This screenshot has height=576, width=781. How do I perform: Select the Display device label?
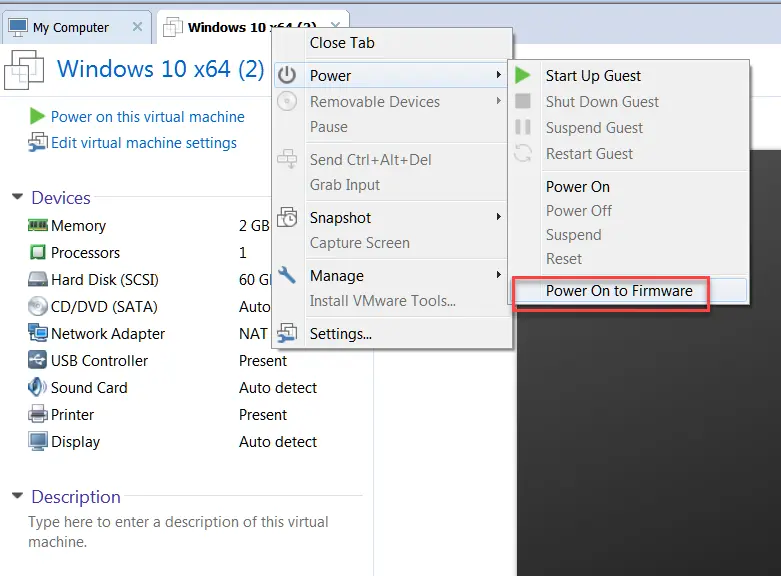tap(75, 442)
